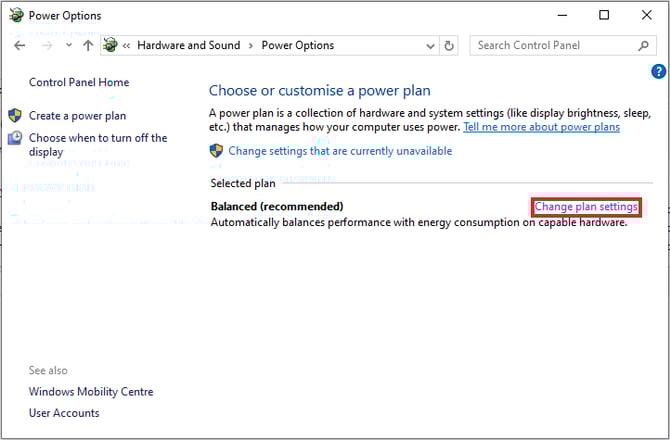Expand the address bar history dropdown

click(x=431, y=46)
